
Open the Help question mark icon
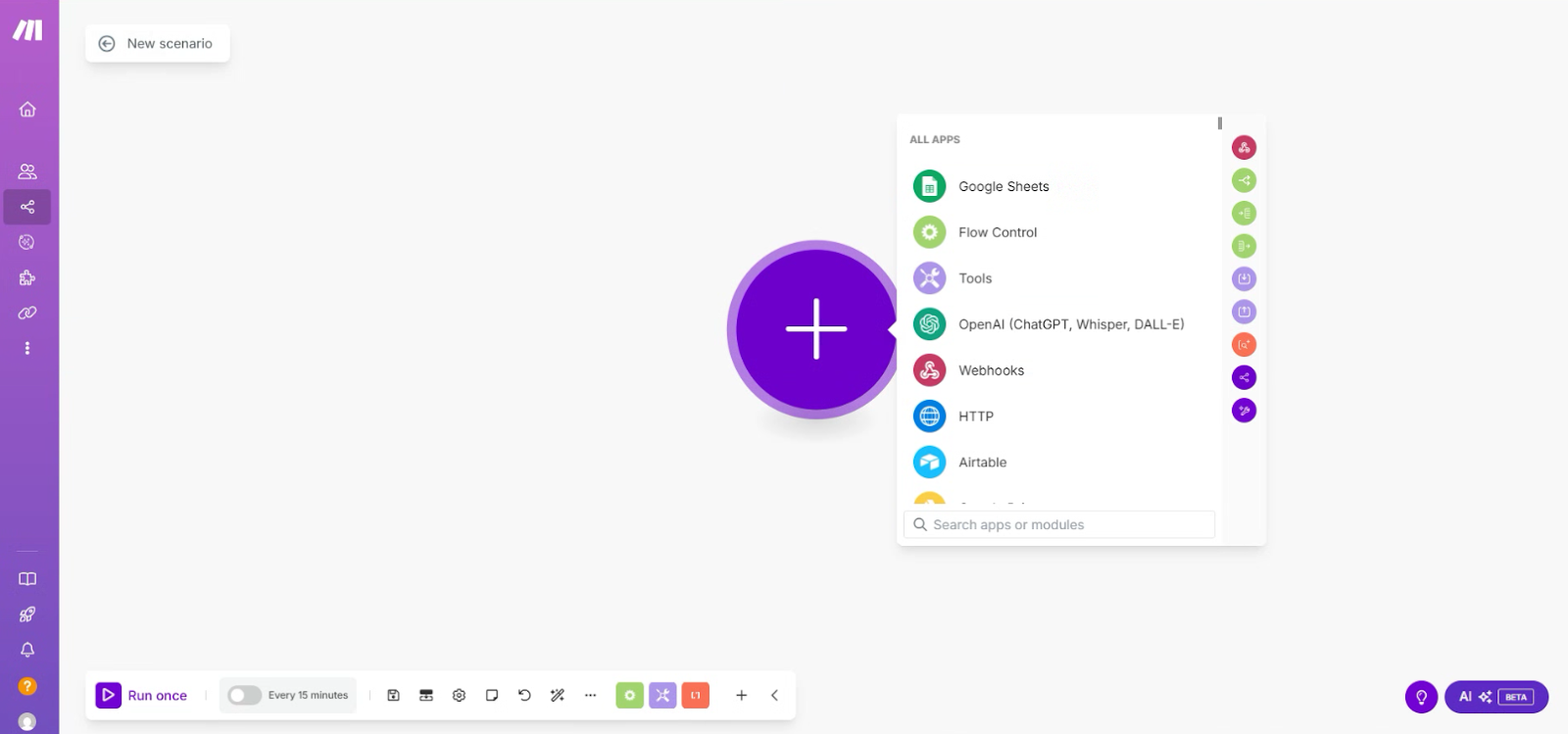[x=27, y=686]
